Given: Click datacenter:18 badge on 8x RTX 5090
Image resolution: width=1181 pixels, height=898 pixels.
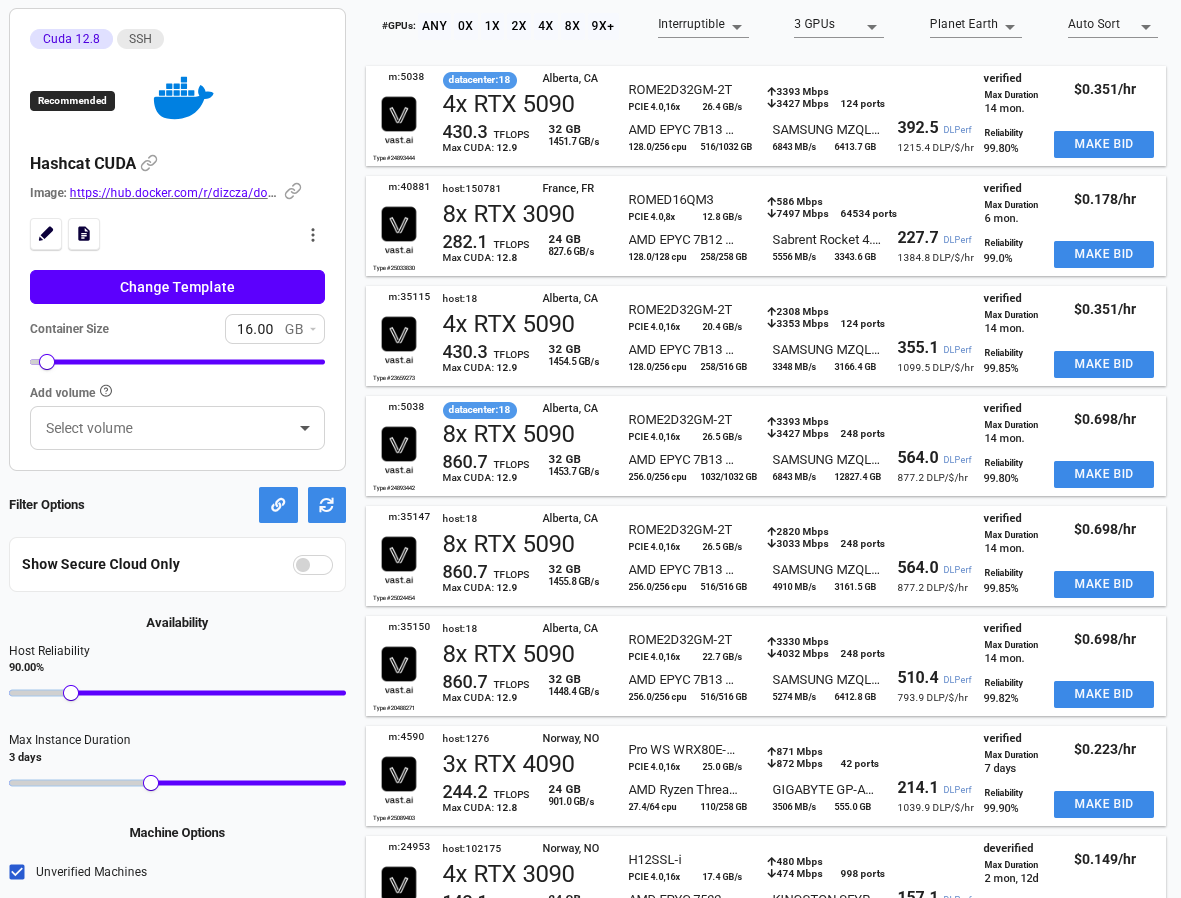Looking at the screenshot, I should click(479, 409).
